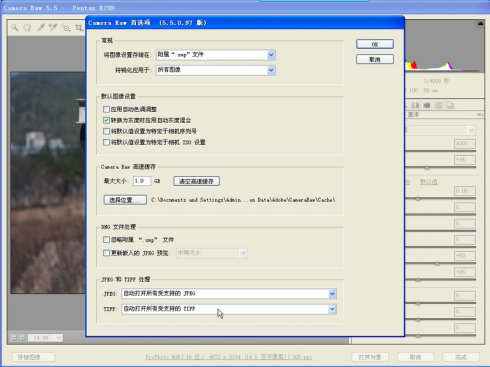Select the Color Sampler tool
This screenshot has width=490, height=367.
coord(52,27)
